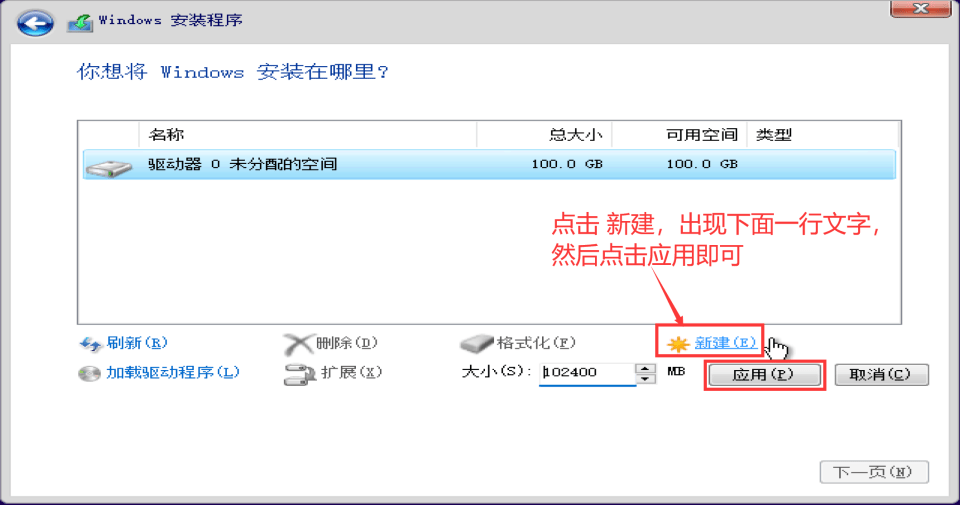Select the 驱动器 0 未分配的空间 row
The image size is (960, 505).
click(x=489, y=164)
